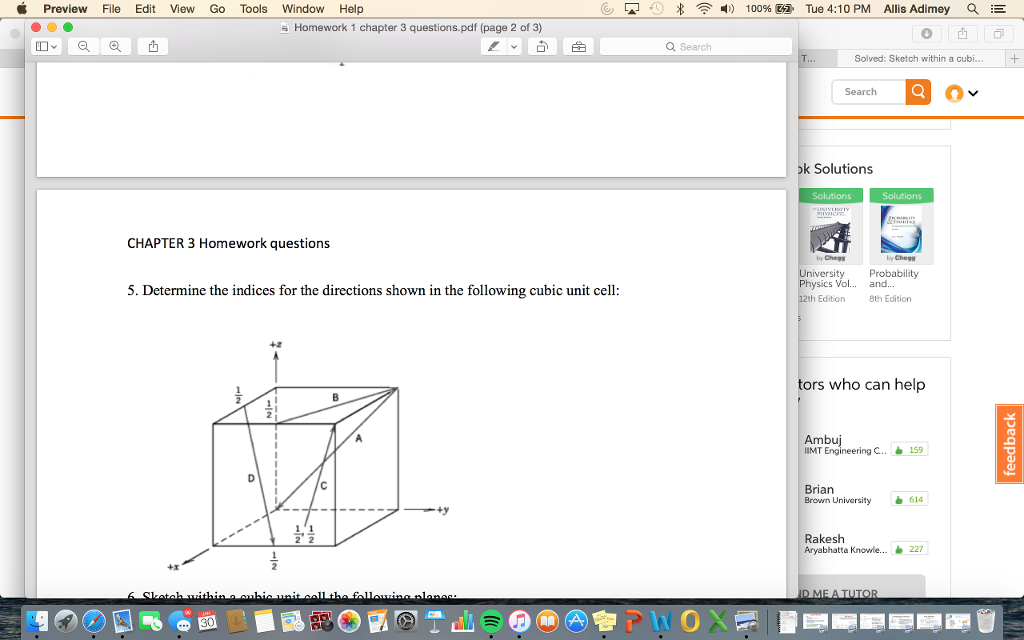Expand the Chegg user account menu
The image size is (1024, 640).
[x=960, y=93]
